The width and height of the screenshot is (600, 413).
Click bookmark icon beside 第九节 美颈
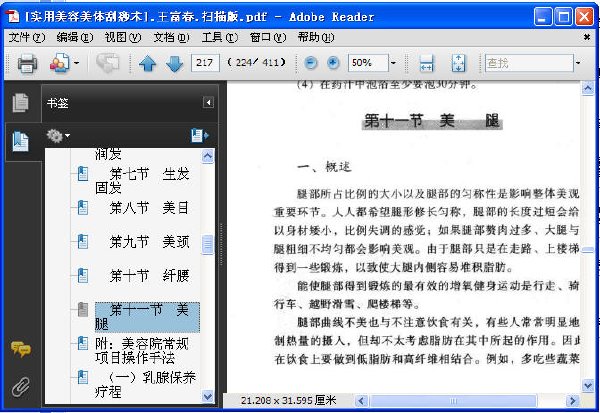pos(83,242)
